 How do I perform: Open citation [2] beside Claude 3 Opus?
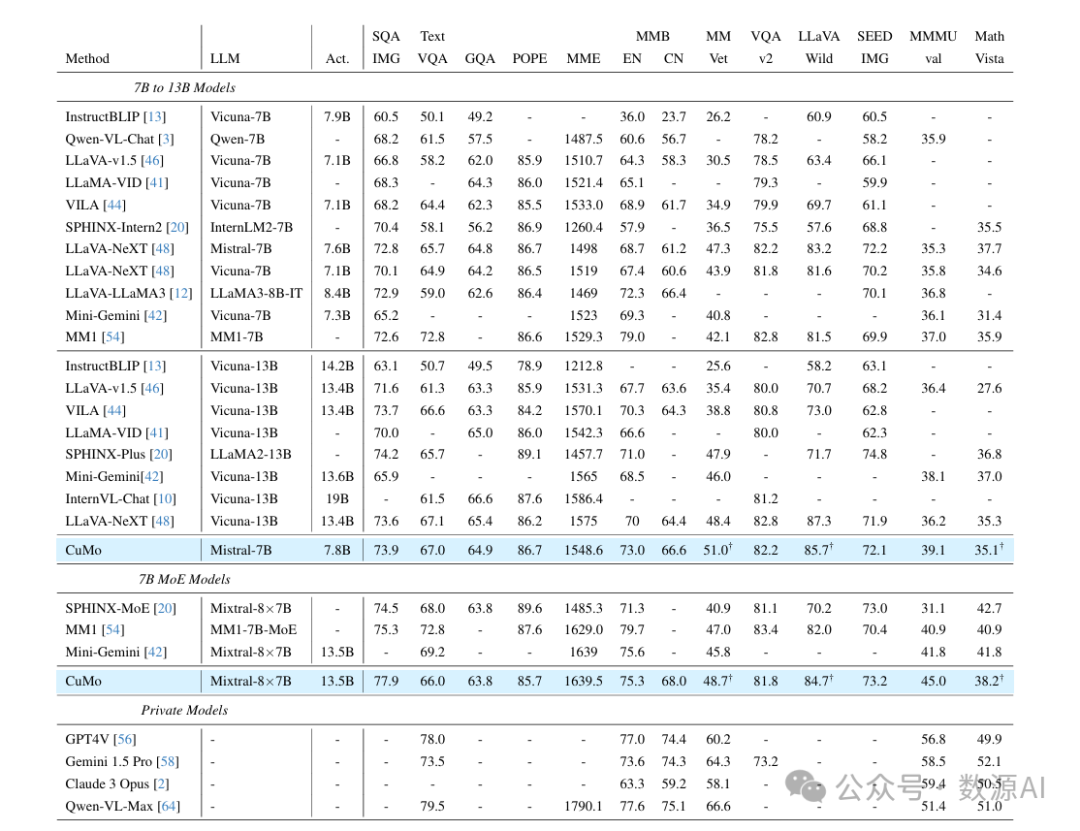[x=161, y=784]
